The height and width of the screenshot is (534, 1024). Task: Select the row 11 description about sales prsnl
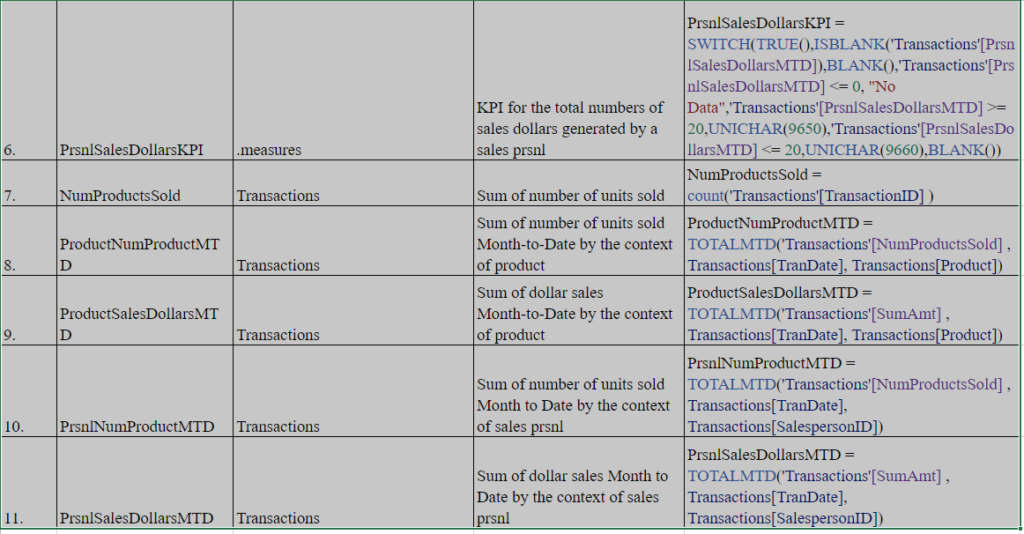(579, 482)
